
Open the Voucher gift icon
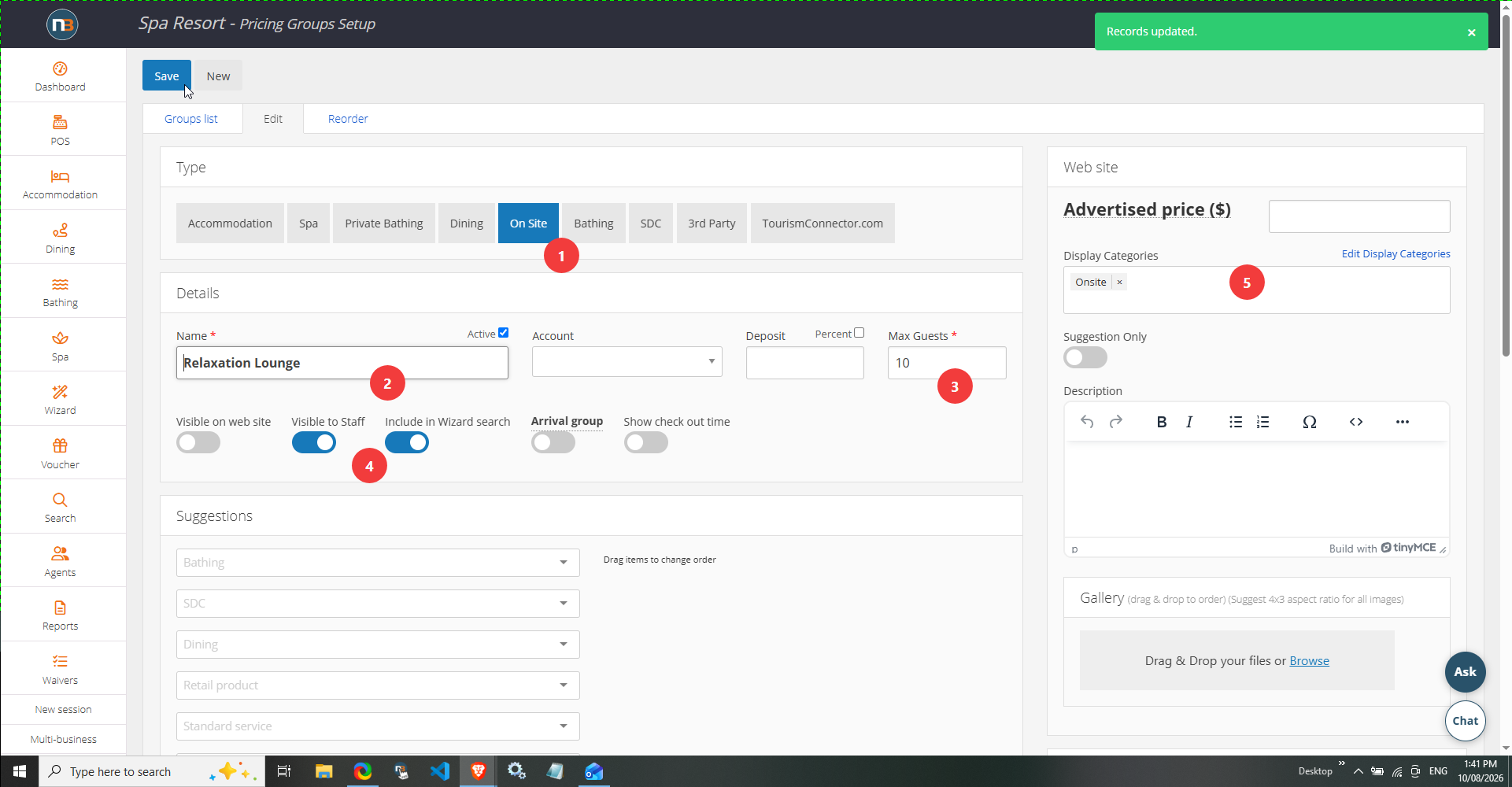point(60,445)
